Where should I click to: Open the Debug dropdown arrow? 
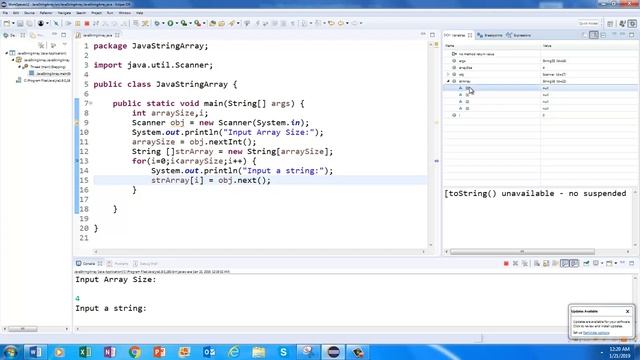(163, 23)
